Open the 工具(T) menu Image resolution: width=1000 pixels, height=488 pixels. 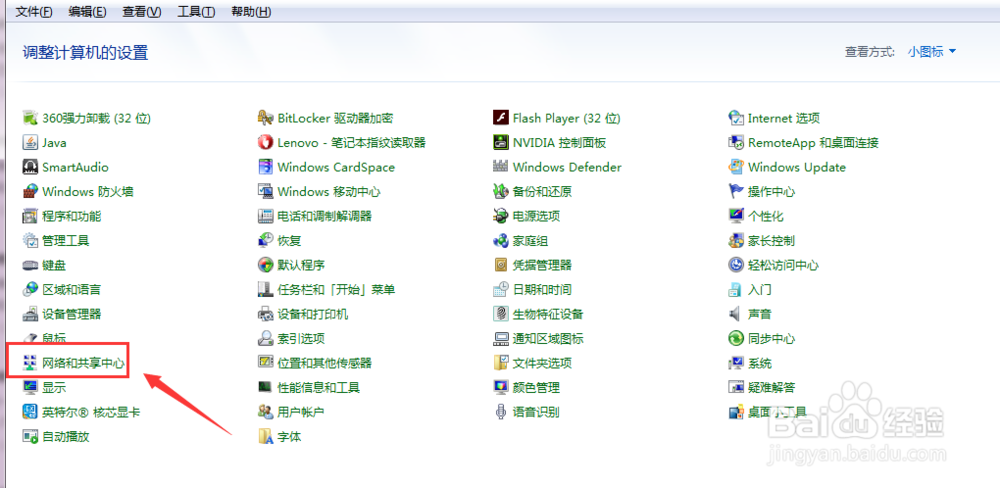196,12
